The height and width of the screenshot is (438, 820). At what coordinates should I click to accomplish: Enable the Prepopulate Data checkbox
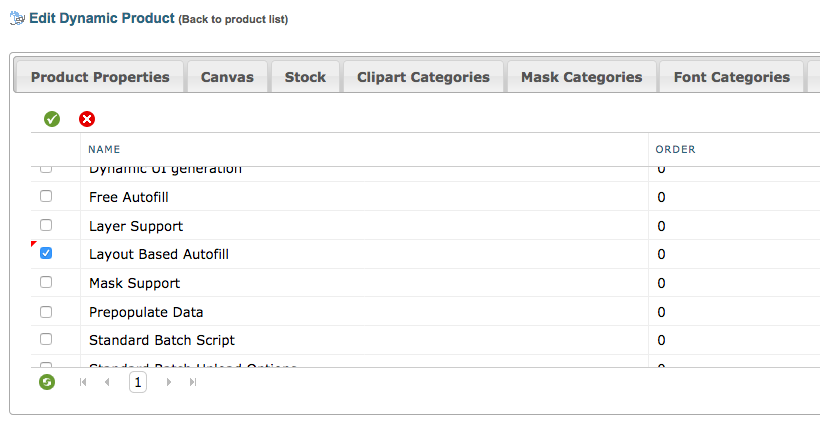(46, 311)
